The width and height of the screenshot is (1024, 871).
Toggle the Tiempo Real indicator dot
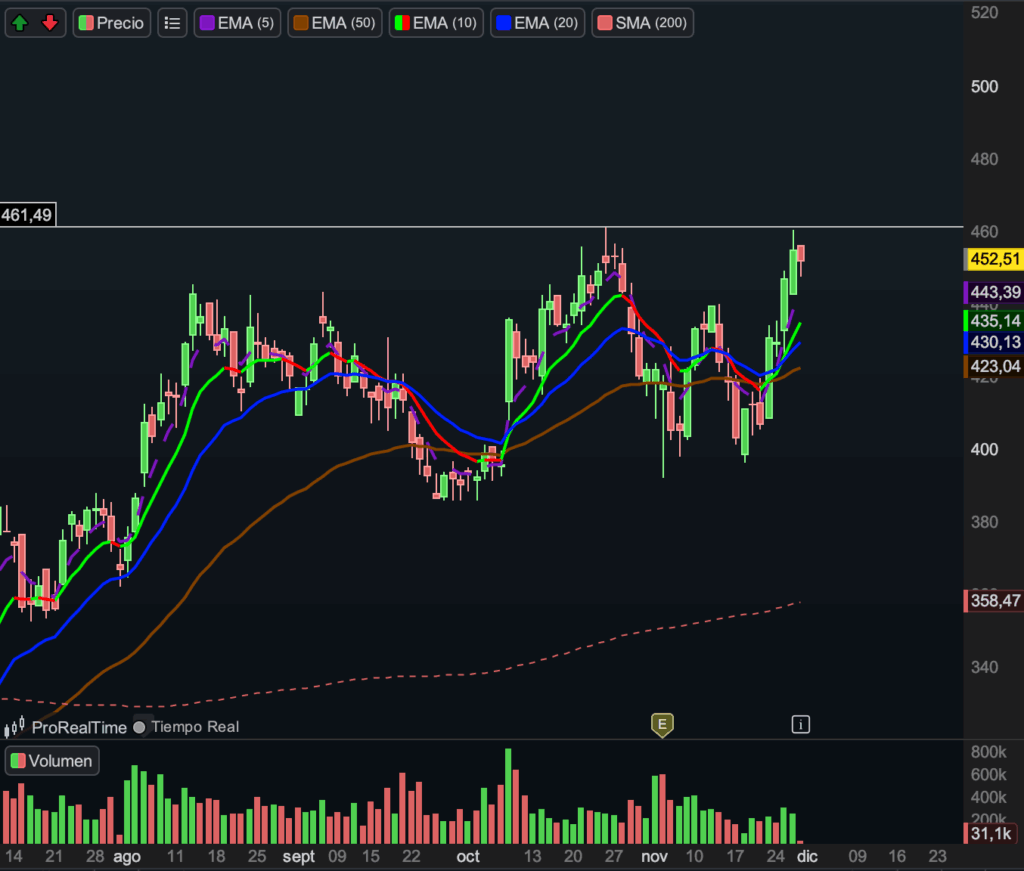click(x=139, y=727)
